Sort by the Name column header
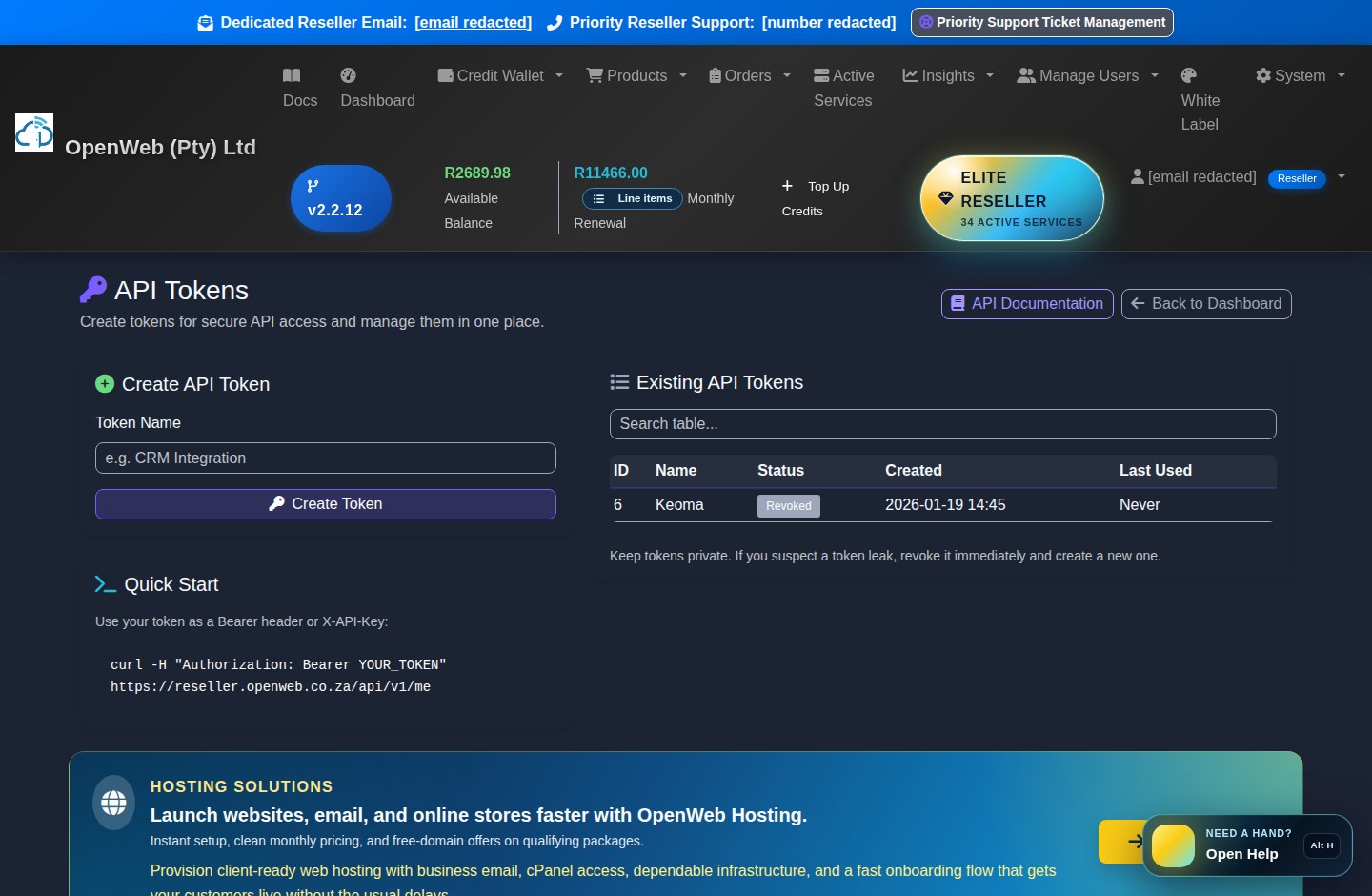The height and width of the screenshot is (896, 1372). (676, 471)
